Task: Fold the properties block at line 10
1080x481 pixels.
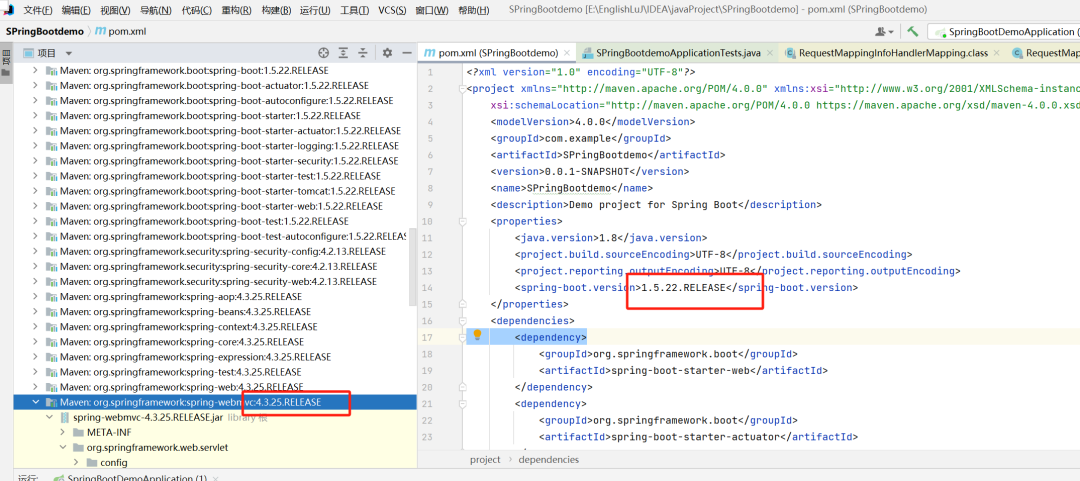Action: pyautogui.click(x=462, y=221)
